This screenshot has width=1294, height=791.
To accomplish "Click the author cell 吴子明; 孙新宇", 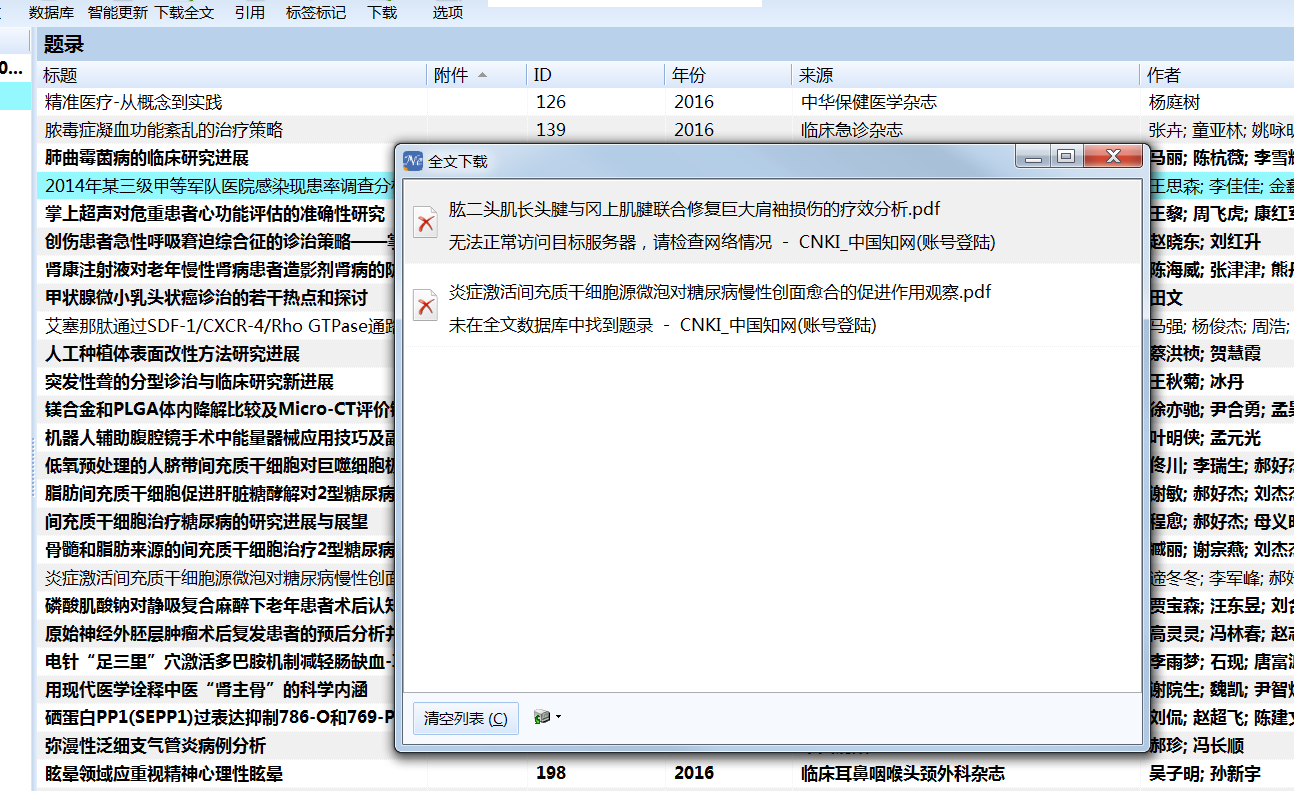I will click(1205, 774).
